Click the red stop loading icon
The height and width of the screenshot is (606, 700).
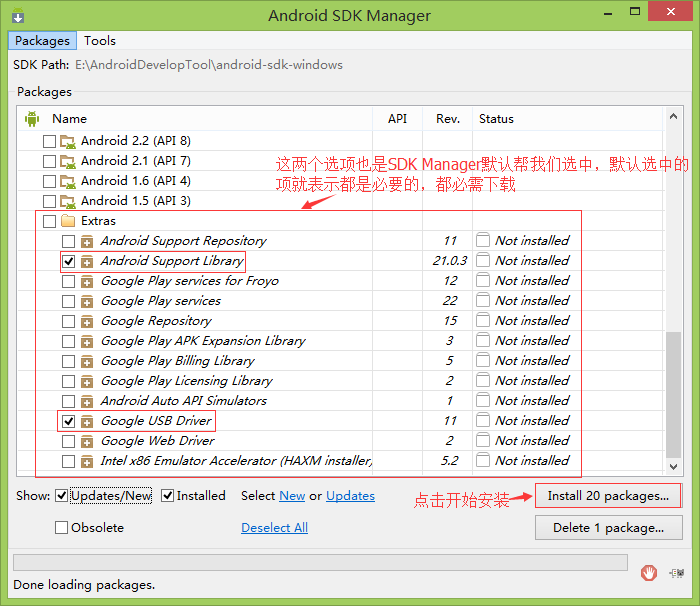(649, 573)
